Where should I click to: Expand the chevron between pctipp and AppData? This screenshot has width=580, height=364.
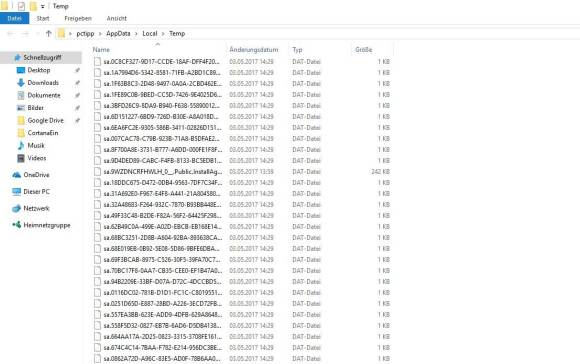click(100, 34)
